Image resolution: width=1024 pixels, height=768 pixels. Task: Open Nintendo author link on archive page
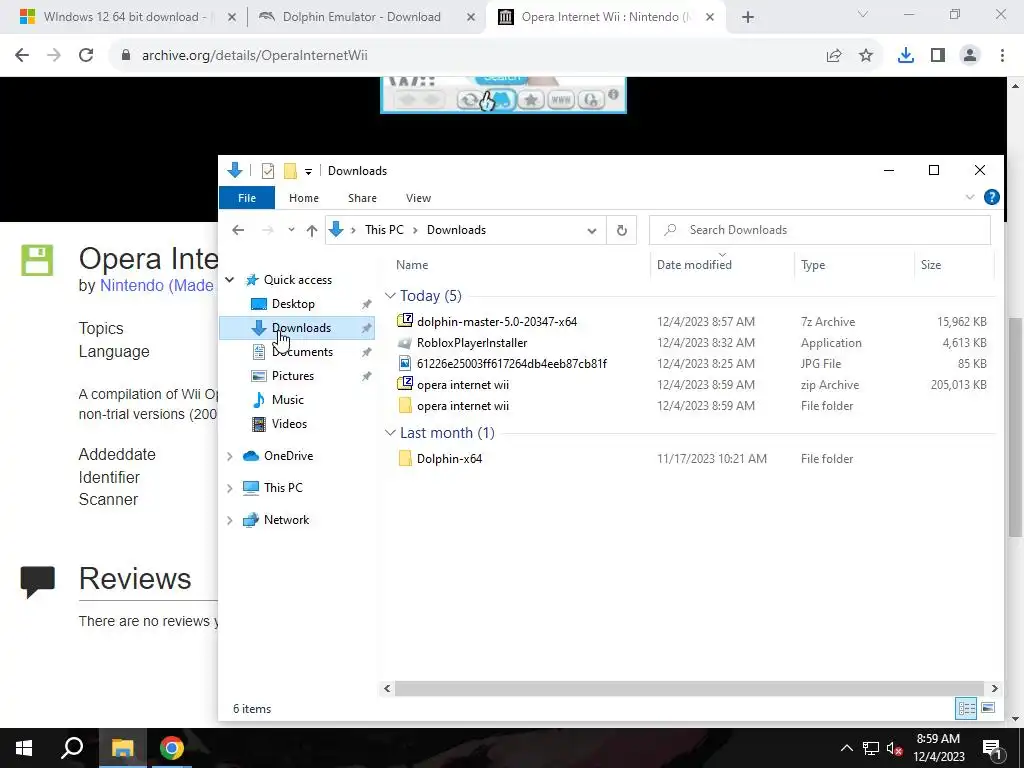pos(157,285)
